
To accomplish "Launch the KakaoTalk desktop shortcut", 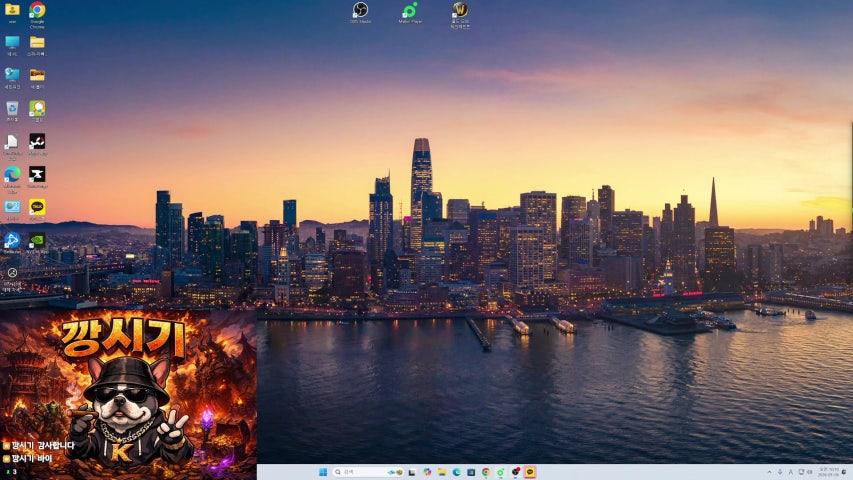I will click(x=37, y=206).
